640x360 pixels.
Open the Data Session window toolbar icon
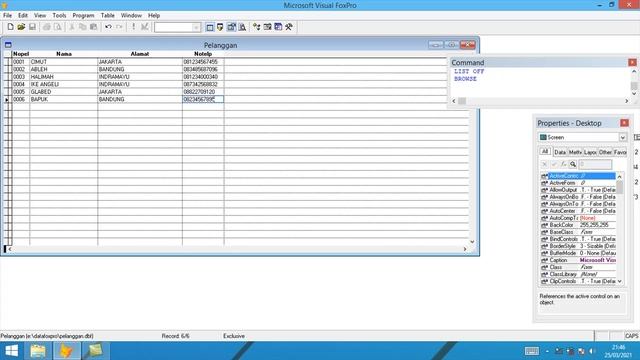click(x=220, y=27)
